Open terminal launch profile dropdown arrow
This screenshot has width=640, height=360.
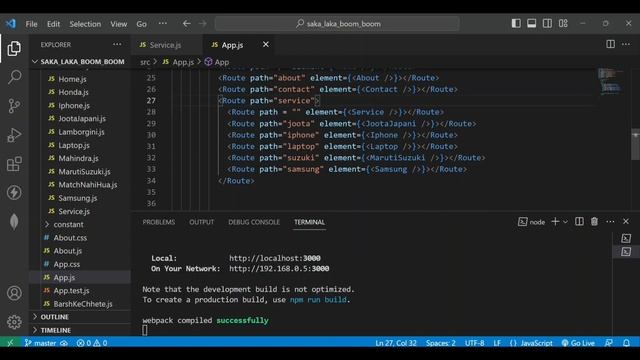565,222
